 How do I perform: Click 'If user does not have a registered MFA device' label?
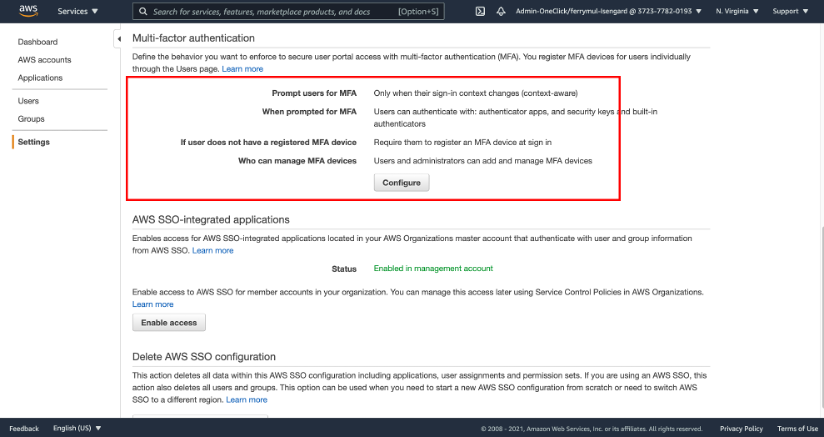pos(269,142)
